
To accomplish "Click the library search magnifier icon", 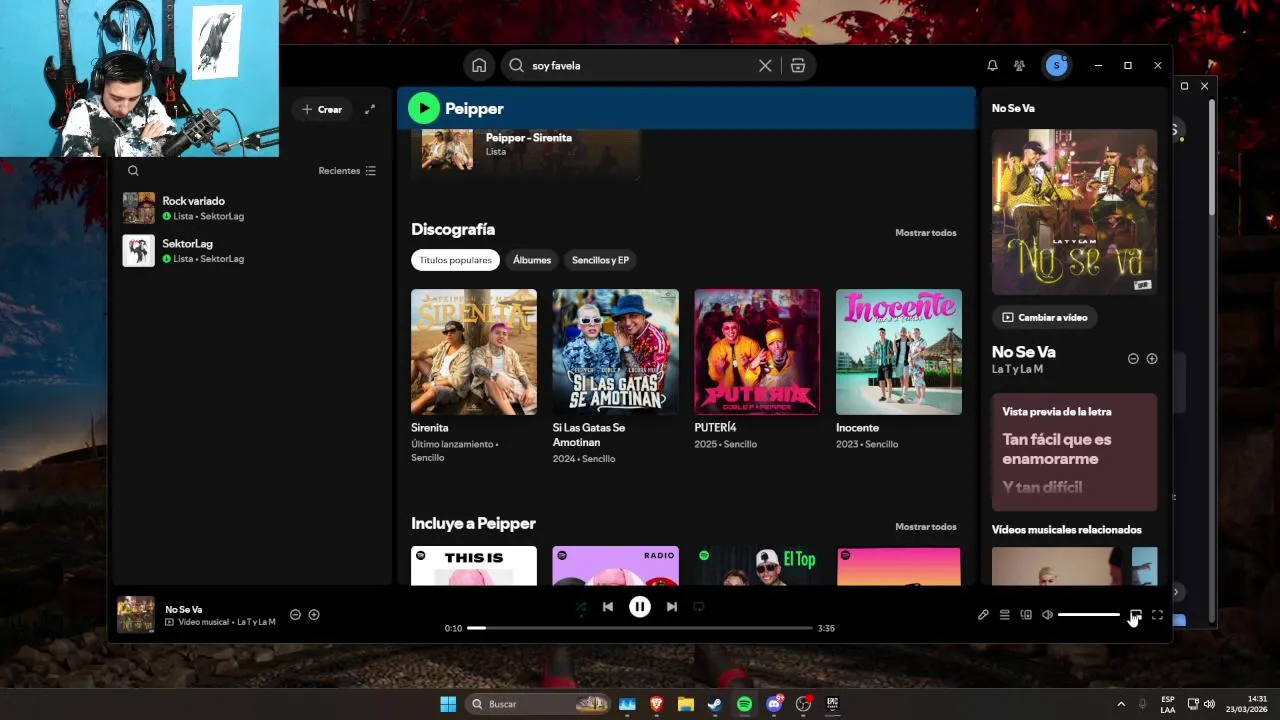I will (x=133, y=171).
